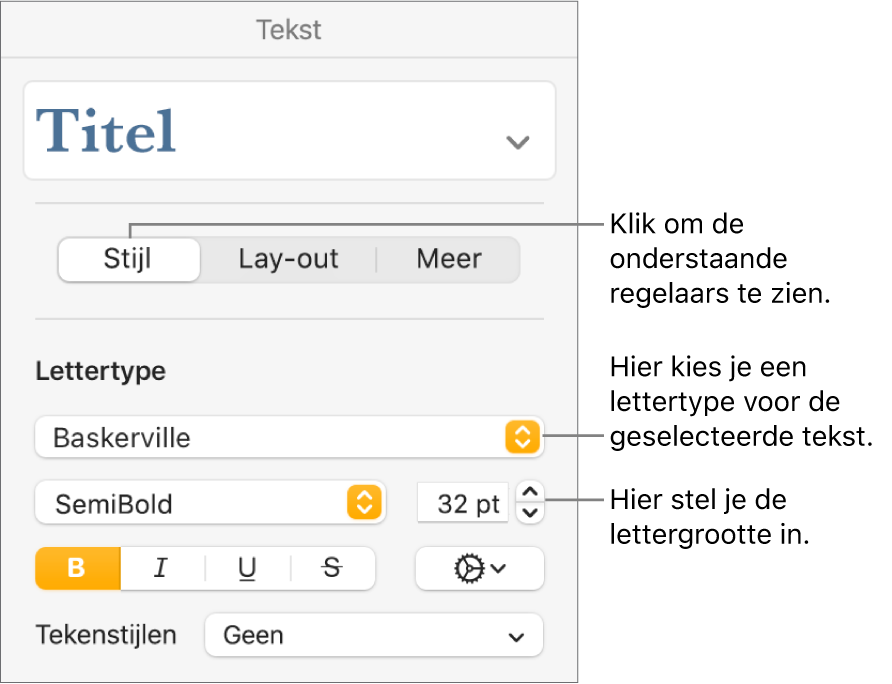Switch to the Meer tab
This screenshot has height=684, width=892.
pos(449,259)
